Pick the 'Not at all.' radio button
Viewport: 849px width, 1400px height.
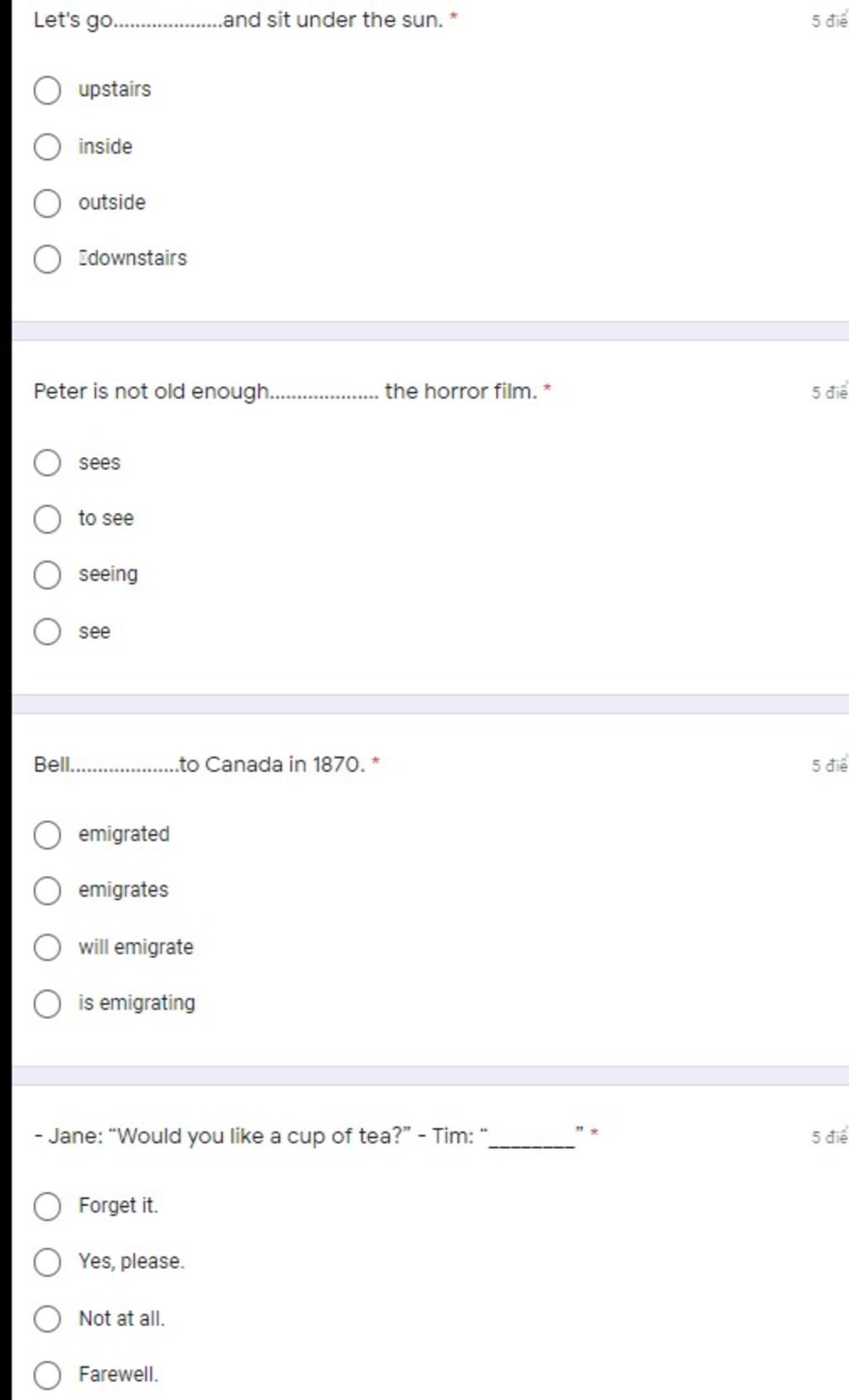[x=47, y=1319]
